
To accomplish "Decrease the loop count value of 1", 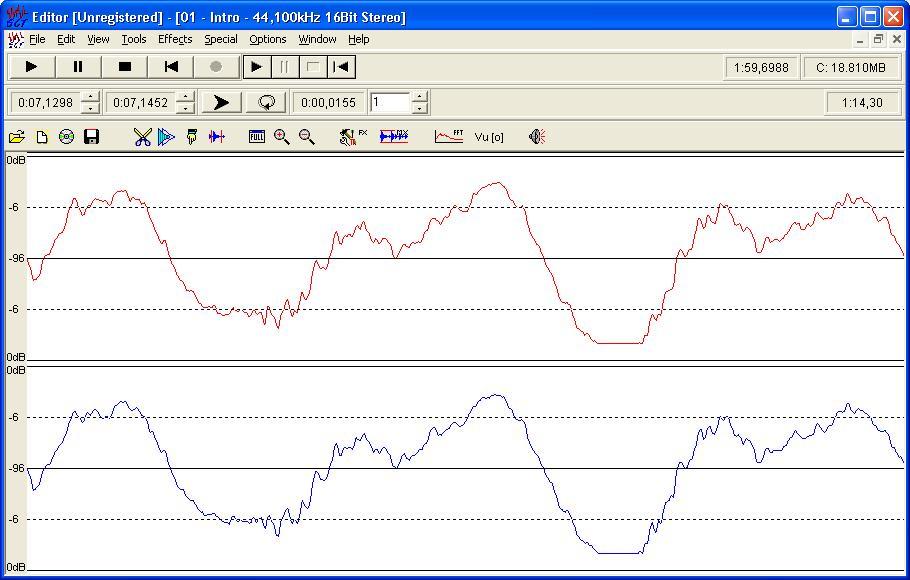I will tap(420, 108).
